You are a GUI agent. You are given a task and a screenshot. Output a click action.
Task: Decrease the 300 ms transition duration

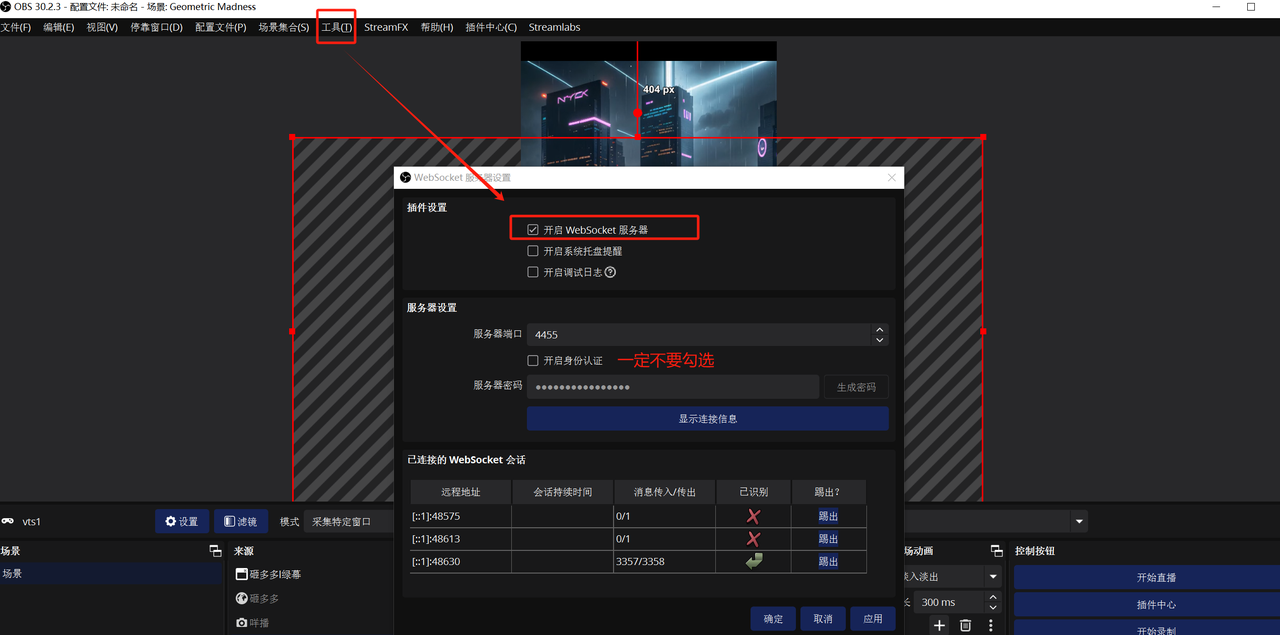tap(993, 607)
